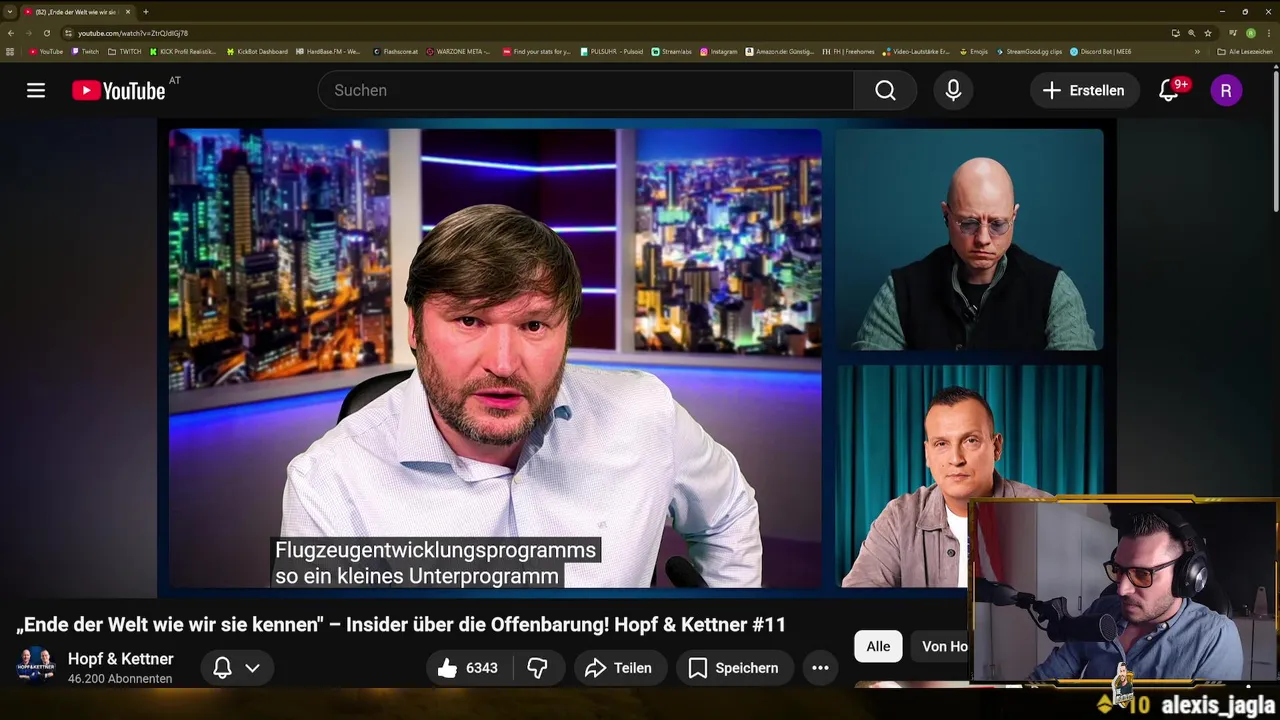Open StreamGood.gg clips bookmark
The image size is (1280, 720).
pyautogui.click(x=1029, y=51)
